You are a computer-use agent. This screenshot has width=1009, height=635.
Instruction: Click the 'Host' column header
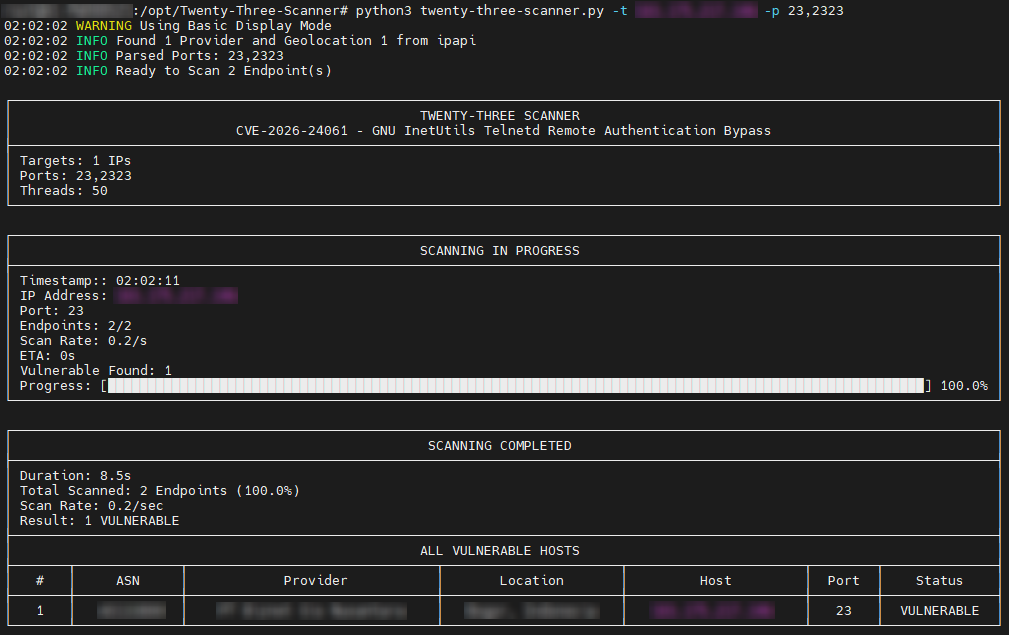click(716, 581)
